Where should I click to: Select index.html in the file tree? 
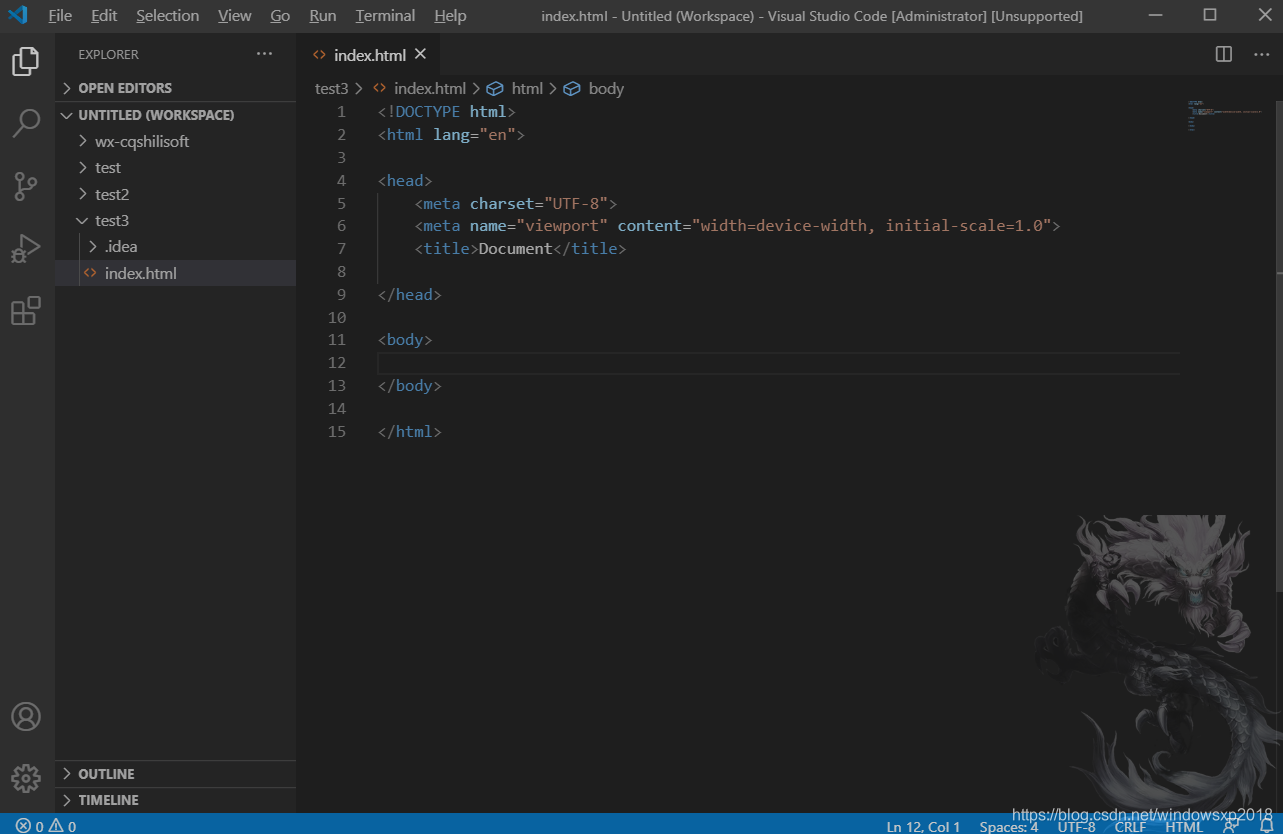click(x=140, y=273)
